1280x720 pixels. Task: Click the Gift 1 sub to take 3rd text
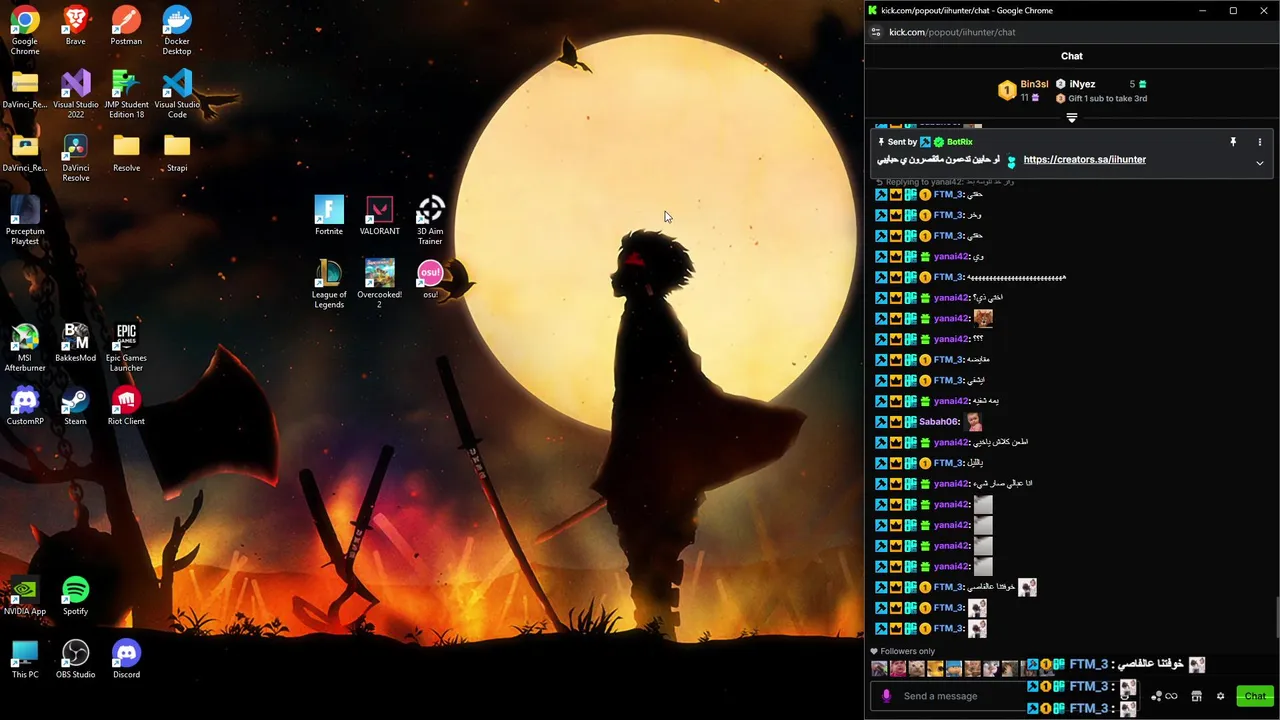coord(1107,98)
